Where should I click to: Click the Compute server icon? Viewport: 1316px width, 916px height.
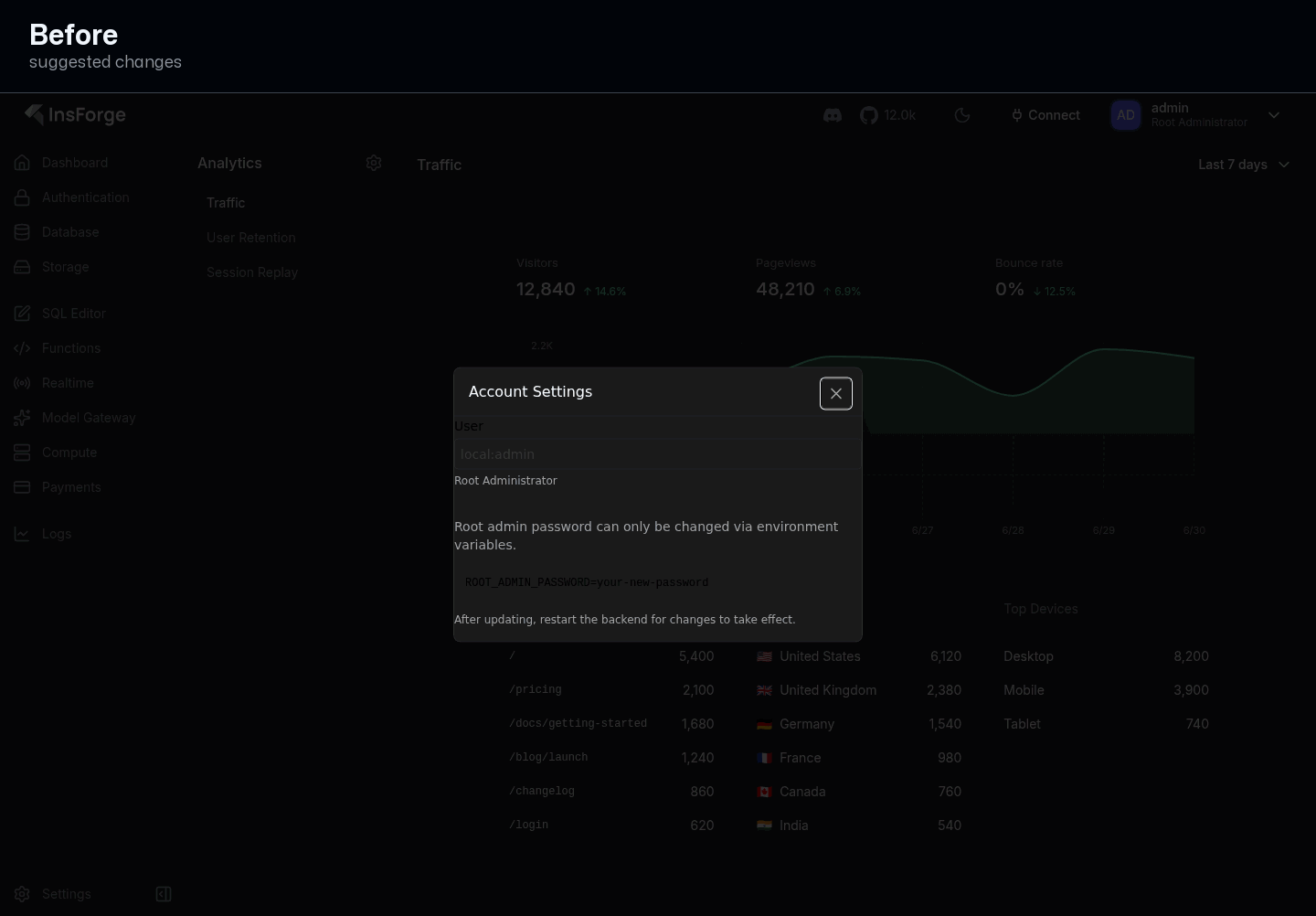[x=22, y=453]
